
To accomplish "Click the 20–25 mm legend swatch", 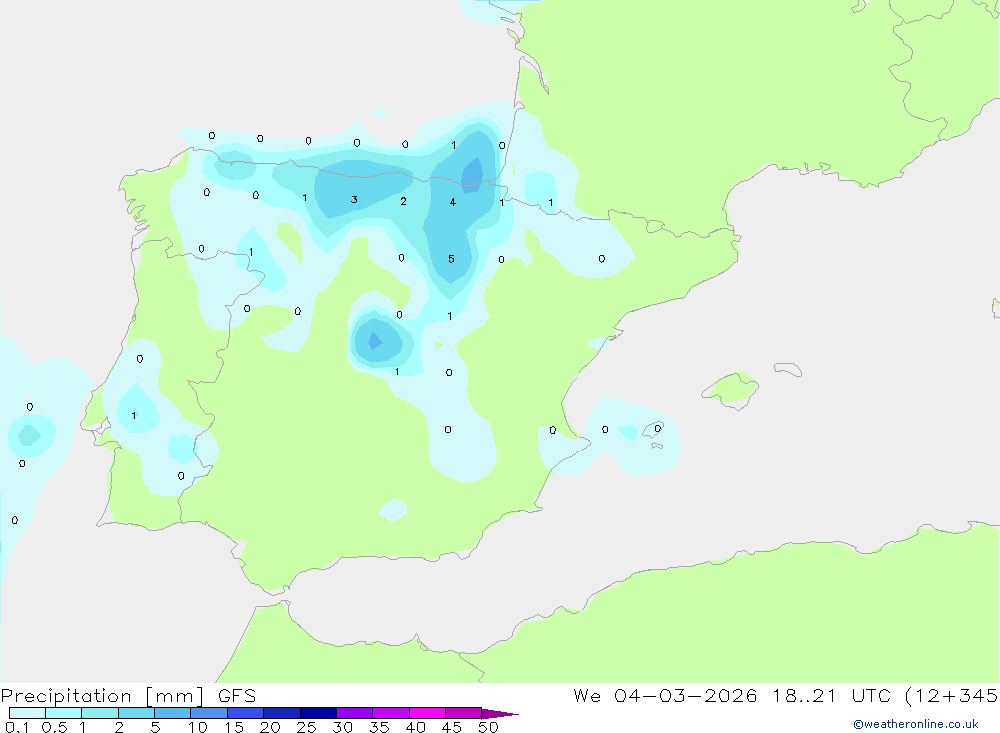I will click(281, 713).
